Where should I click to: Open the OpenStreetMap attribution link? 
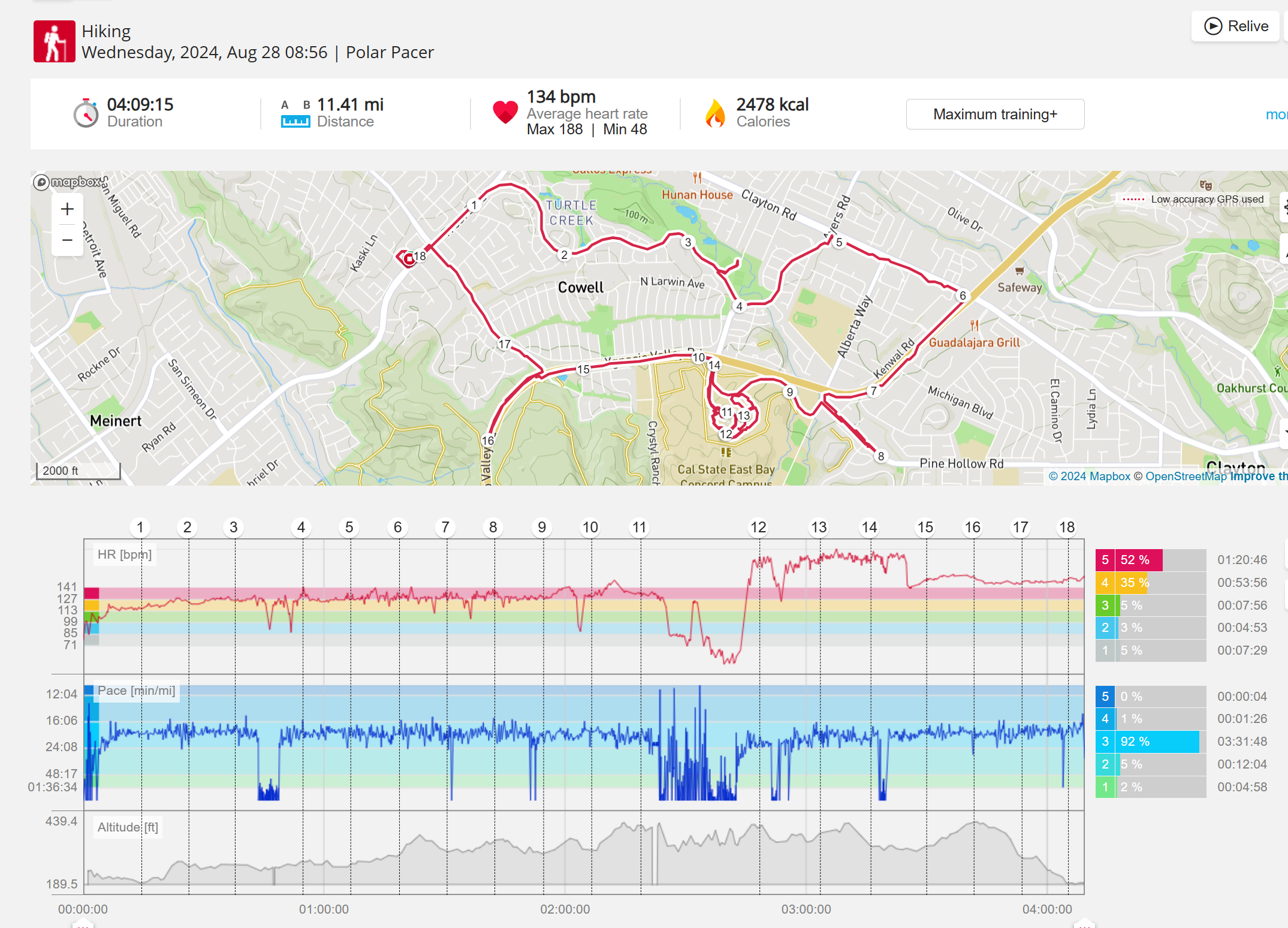click(x=1186, y=476)
